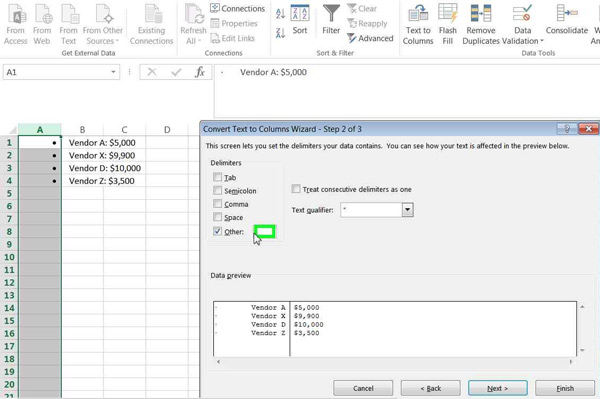Choose From Text import icon
This screenshot has width=600, height=399.
[68, 24]
